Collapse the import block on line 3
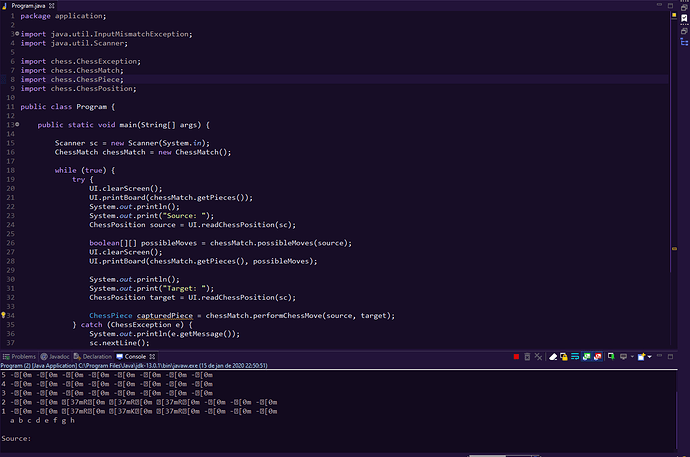 pyautogui.click(x=17, y=33)
